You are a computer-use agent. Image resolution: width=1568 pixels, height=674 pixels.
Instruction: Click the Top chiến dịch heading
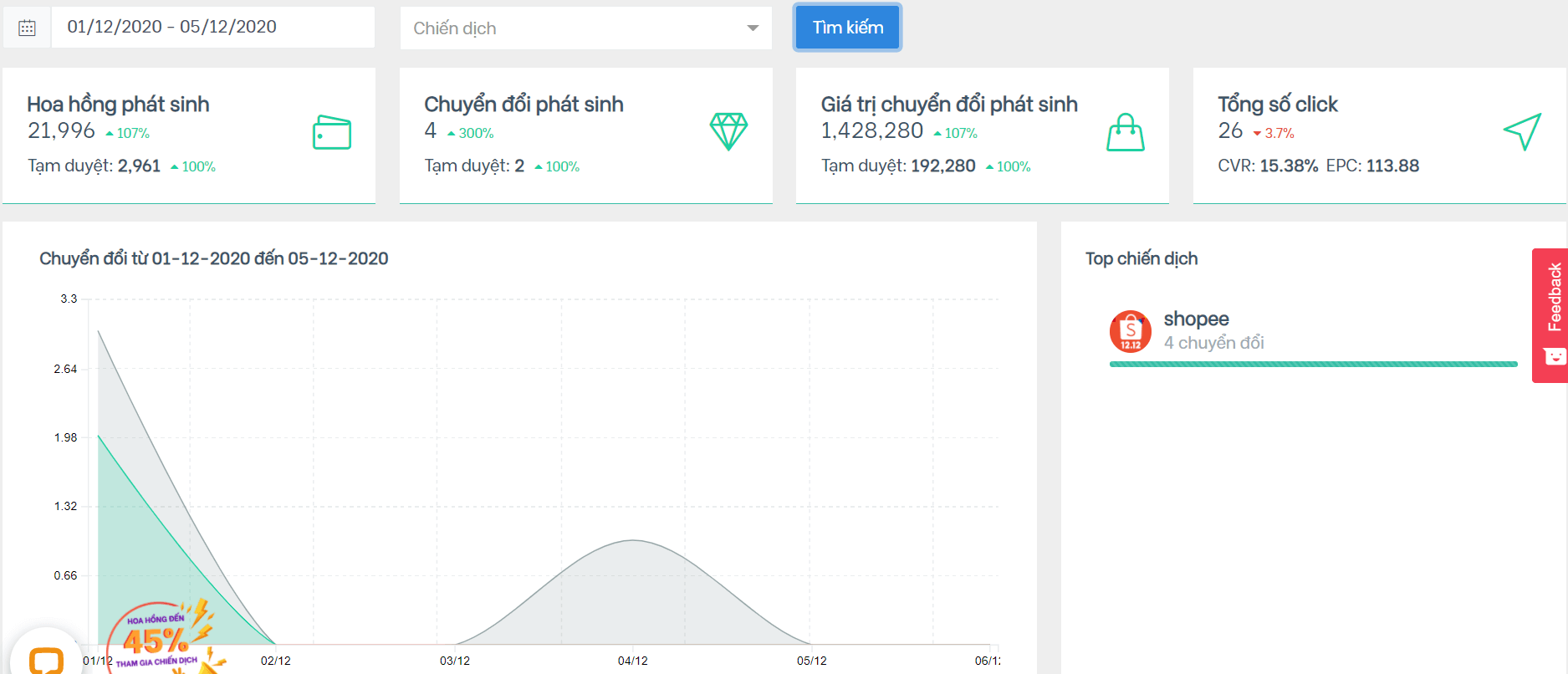point(1142,258)
